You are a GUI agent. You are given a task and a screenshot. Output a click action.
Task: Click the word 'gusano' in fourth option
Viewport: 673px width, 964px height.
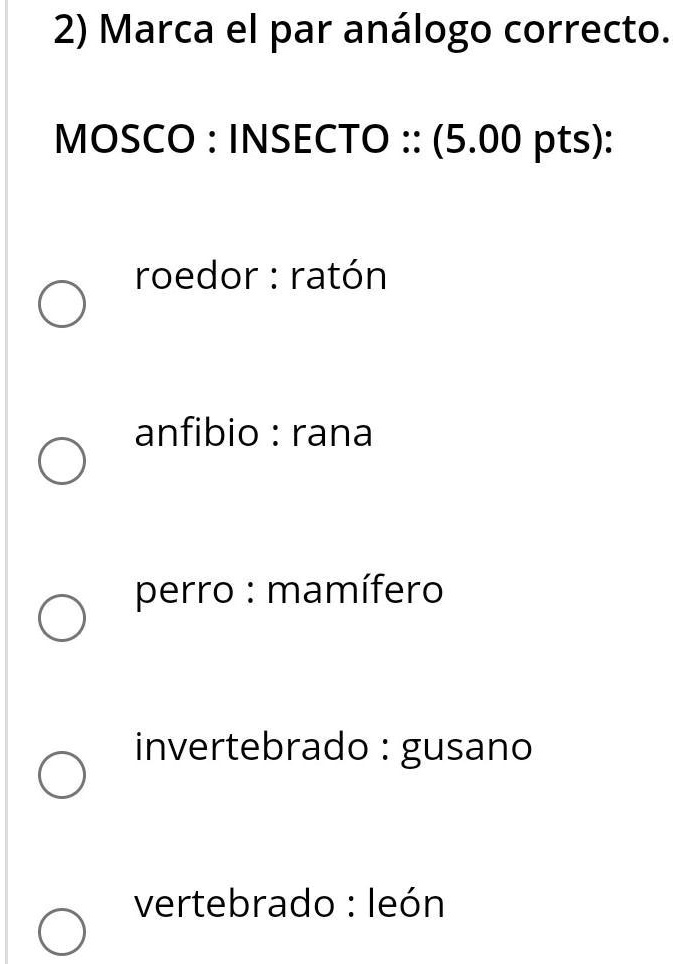(x=466, y=749)
